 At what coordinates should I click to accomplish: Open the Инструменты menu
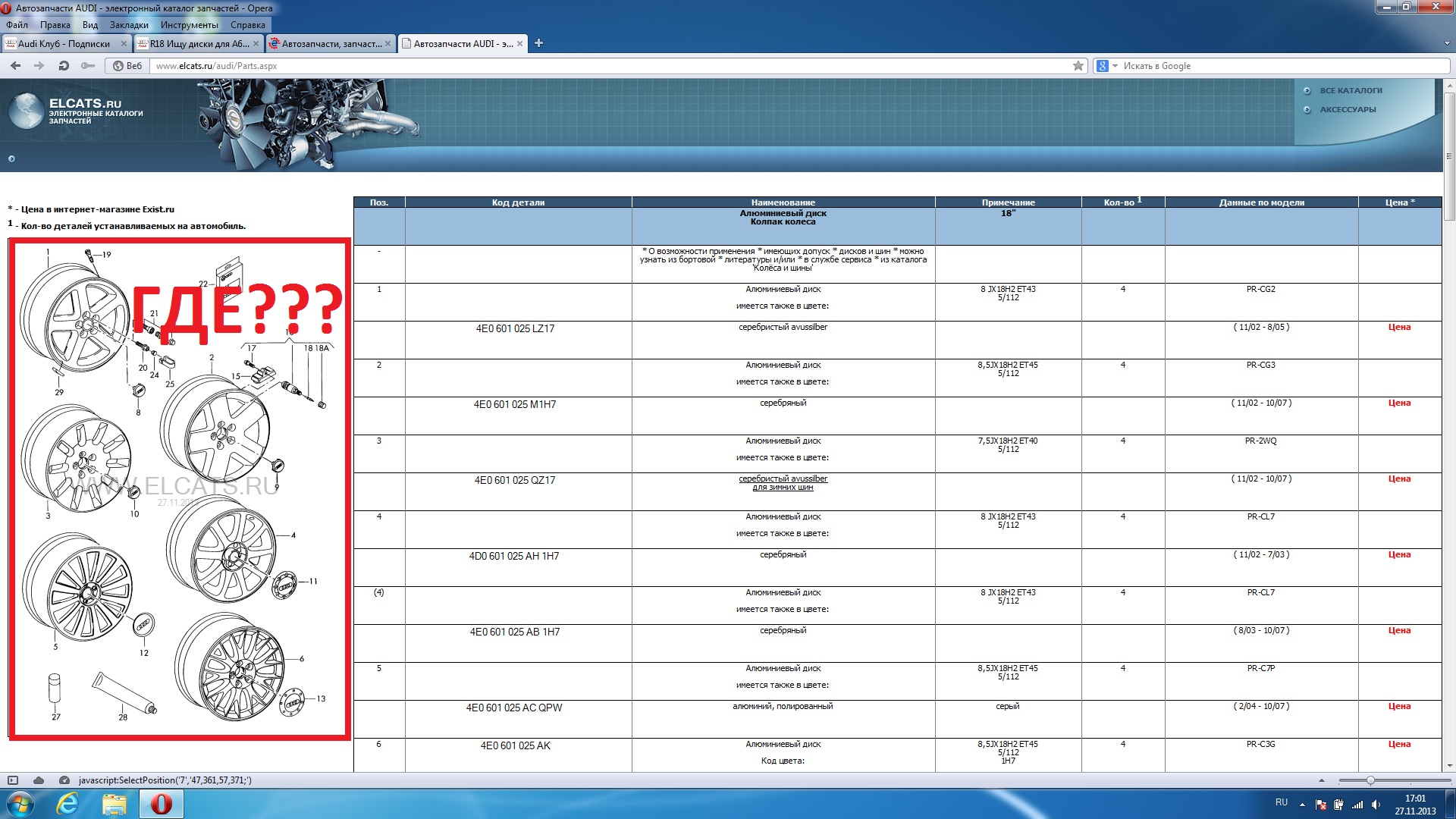click(190, 25)
